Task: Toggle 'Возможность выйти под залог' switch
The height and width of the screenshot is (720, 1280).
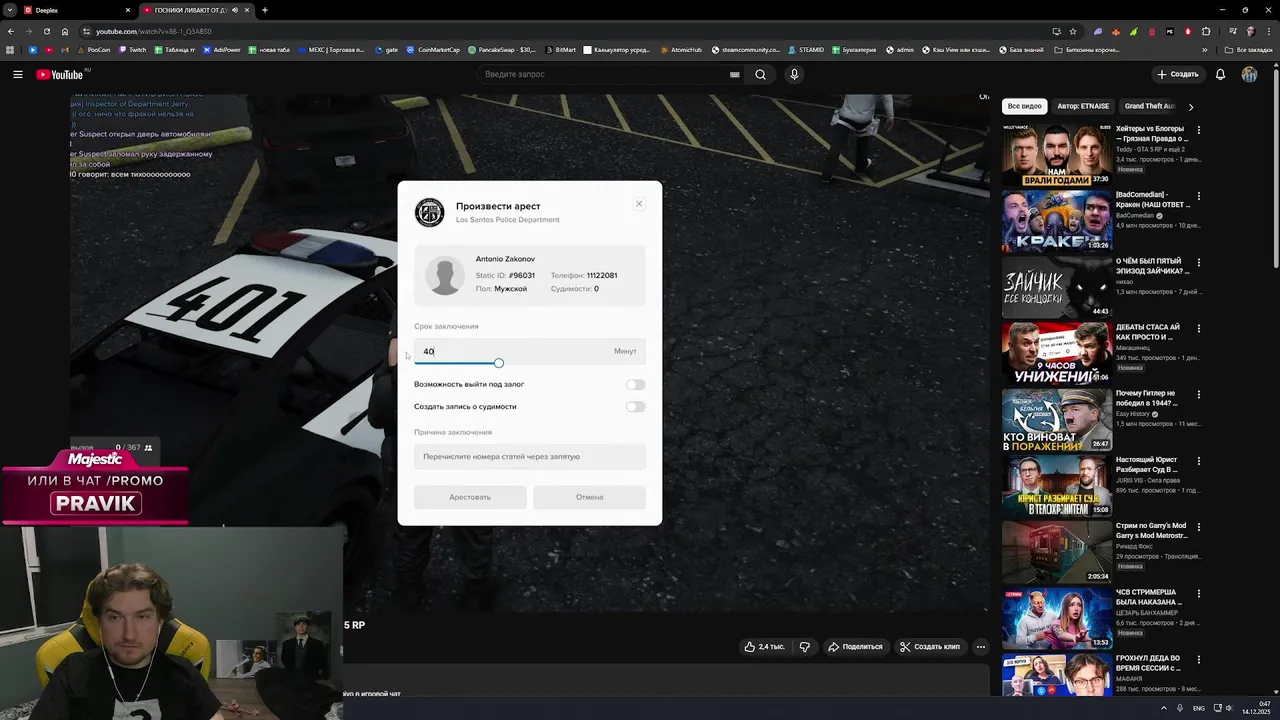Action: pos(635,385)
